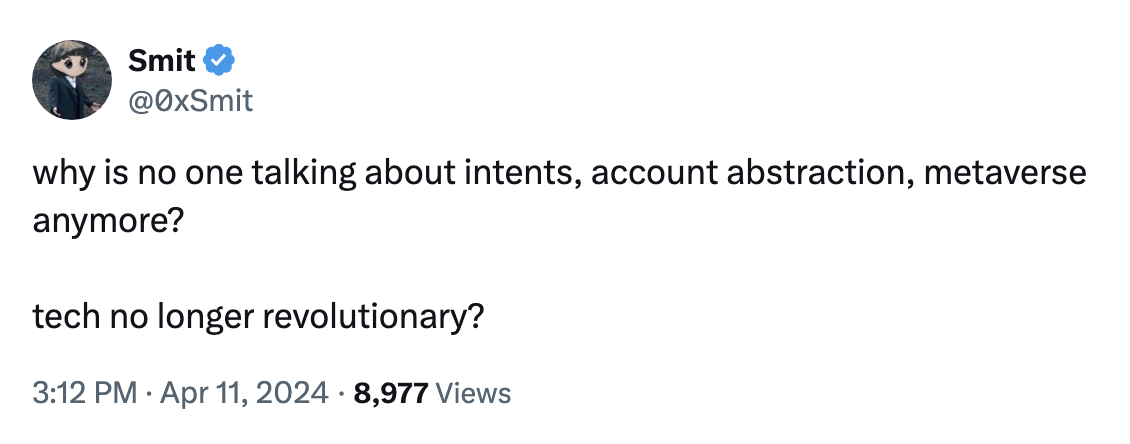Click the word anymore? in tweet
Viewport: 1130px width, 444px height.
[x=108, y=222]
